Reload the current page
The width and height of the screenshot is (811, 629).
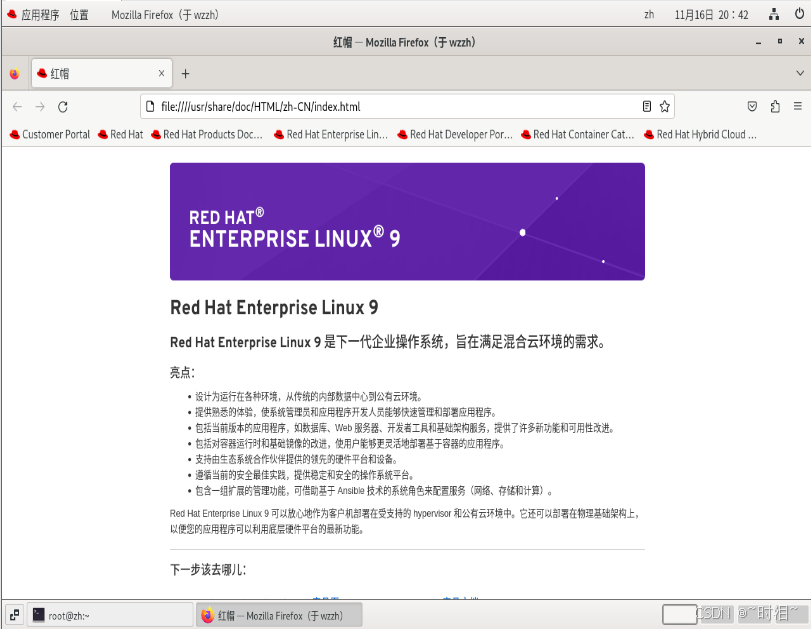pos(63,106)
